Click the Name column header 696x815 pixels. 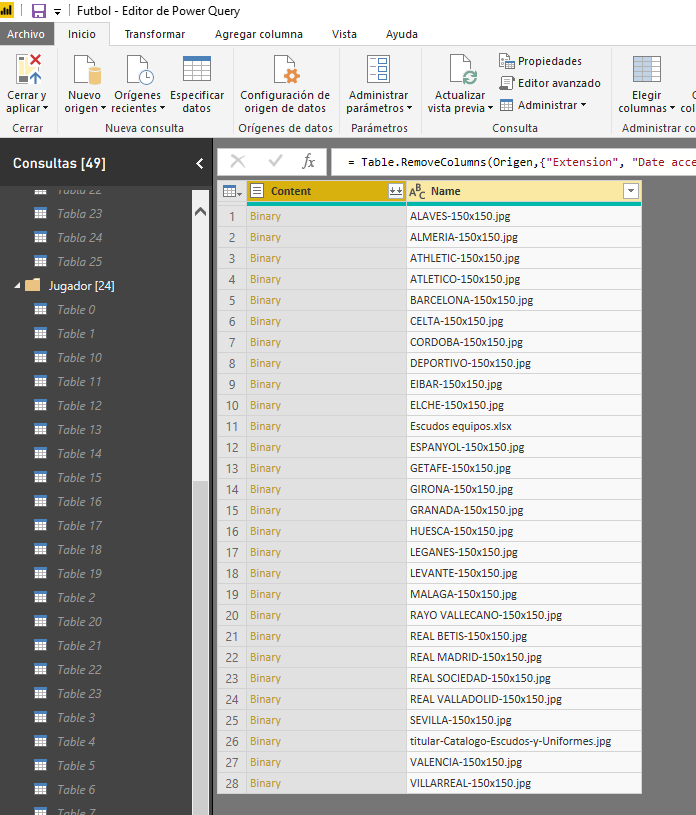523,191
